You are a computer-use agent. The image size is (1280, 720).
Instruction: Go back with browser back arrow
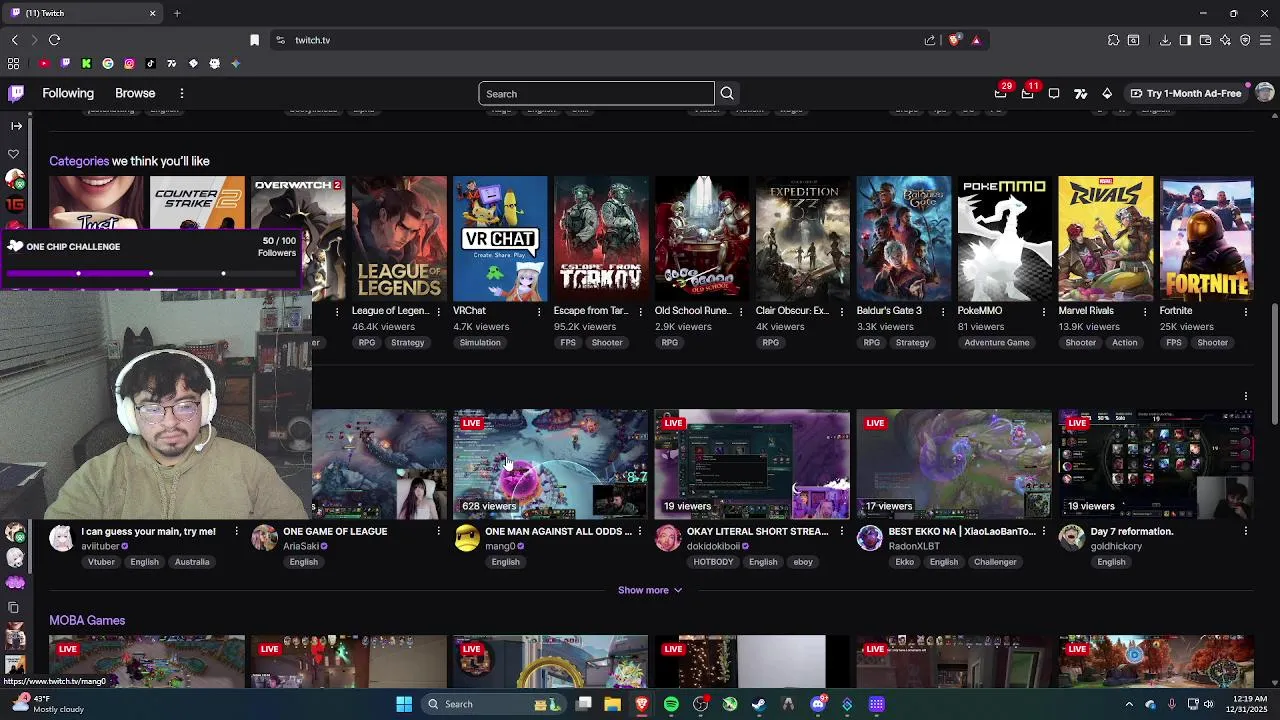tap(14, 40)
